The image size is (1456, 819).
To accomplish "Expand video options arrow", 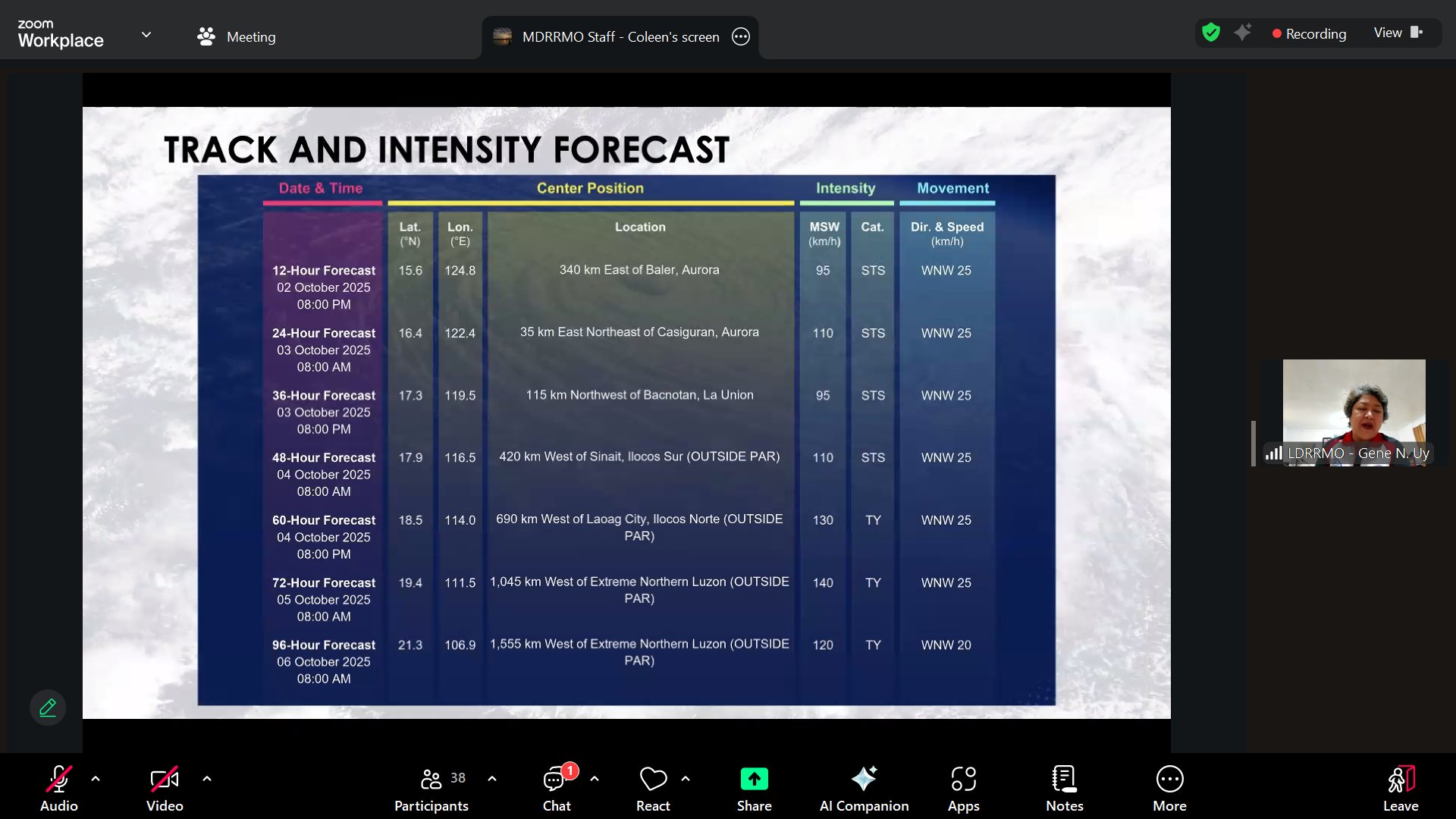I will coord(207,778).
